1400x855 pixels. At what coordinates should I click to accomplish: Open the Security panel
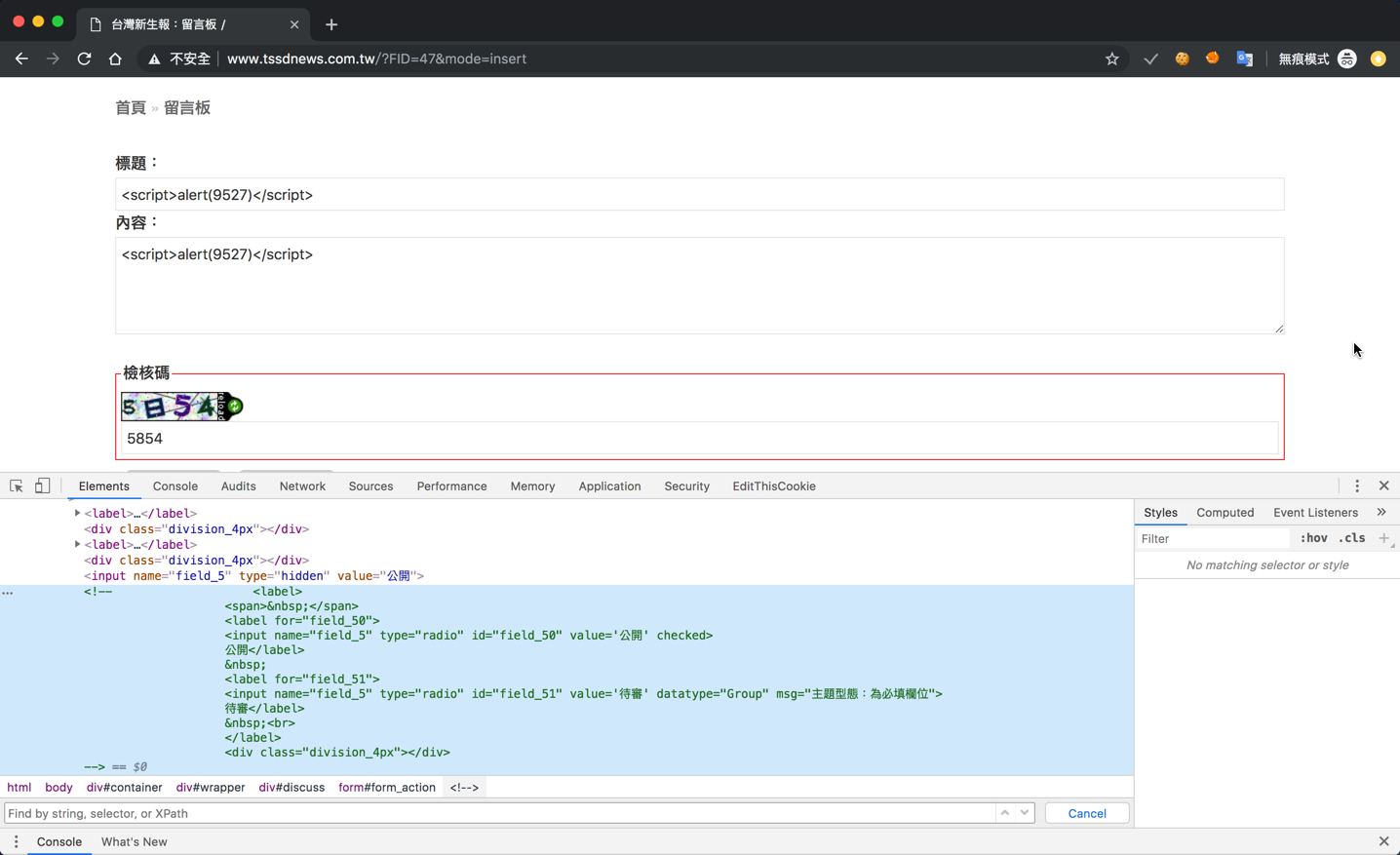click(x=687, y=486)
